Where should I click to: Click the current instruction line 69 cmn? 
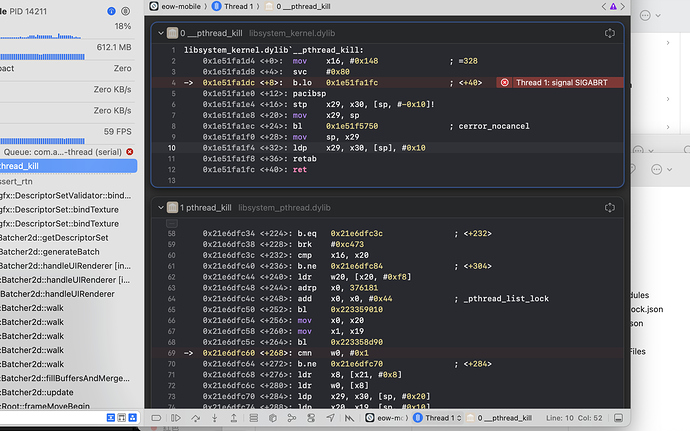[x=387, y=353]
